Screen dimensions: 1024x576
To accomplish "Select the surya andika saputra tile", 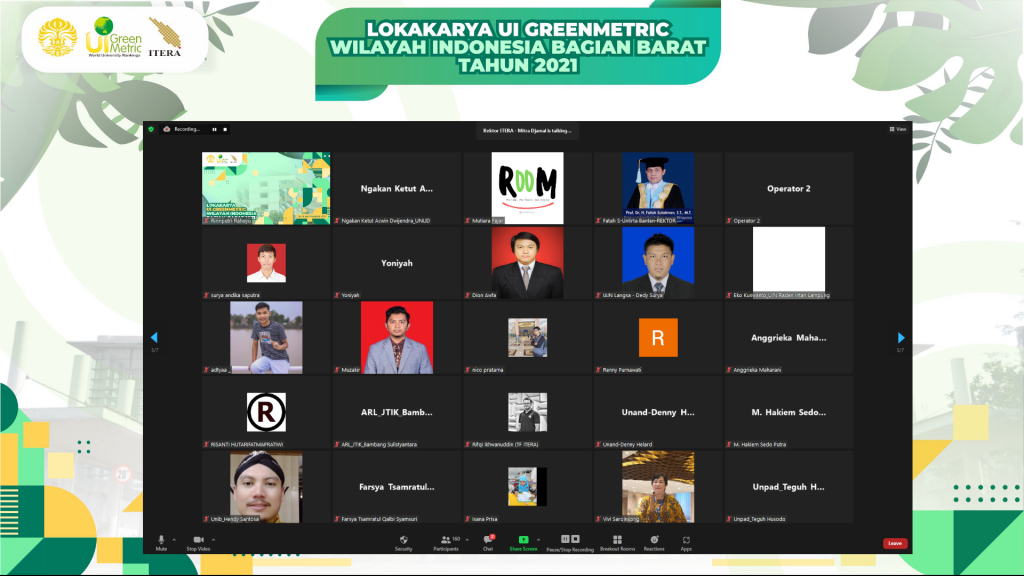I will [x=266, y=263].
